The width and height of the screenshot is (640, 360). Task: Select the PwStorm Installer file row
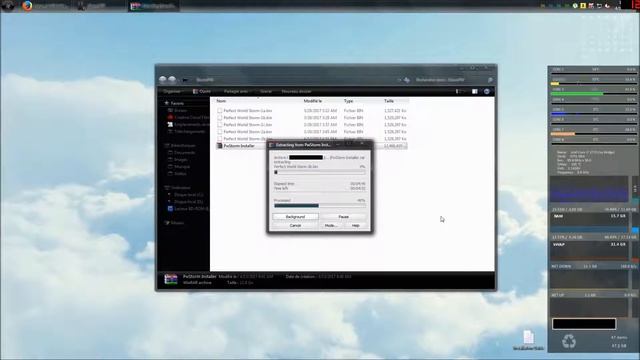click(x=312, y=146)
